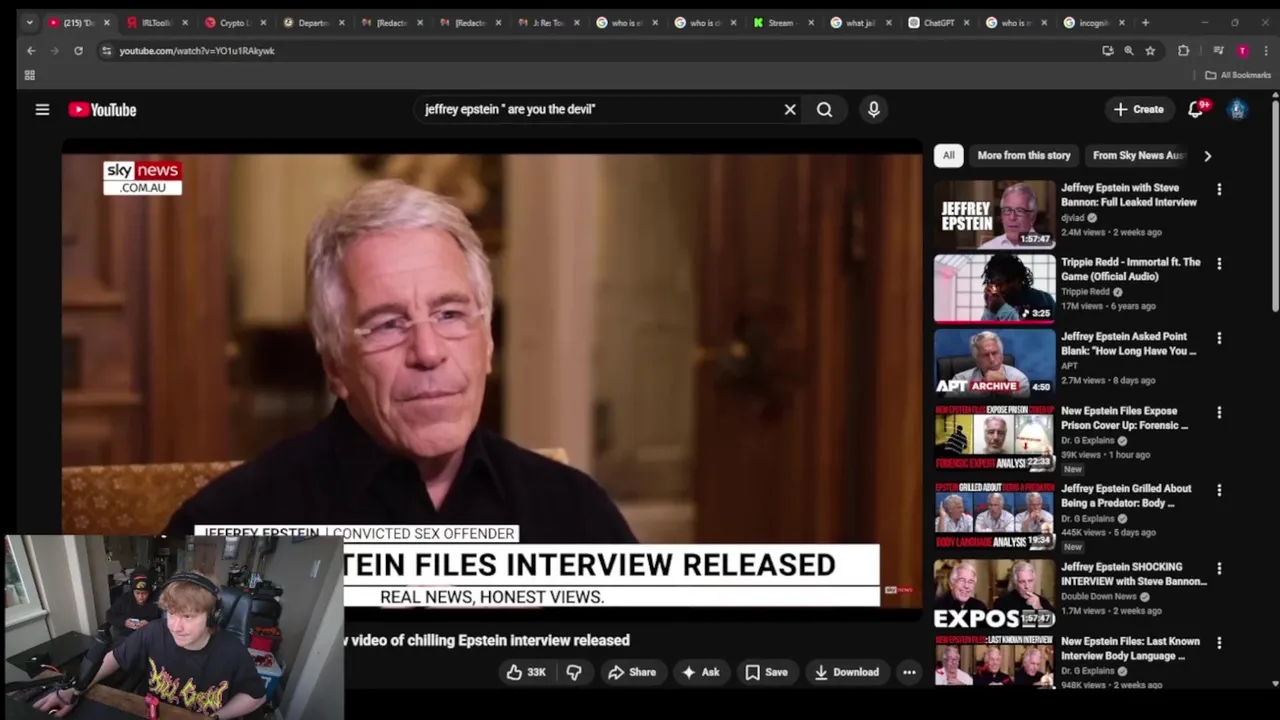Open the Ask feature
Screen dimensions: 1280x720
click(700, 672)
